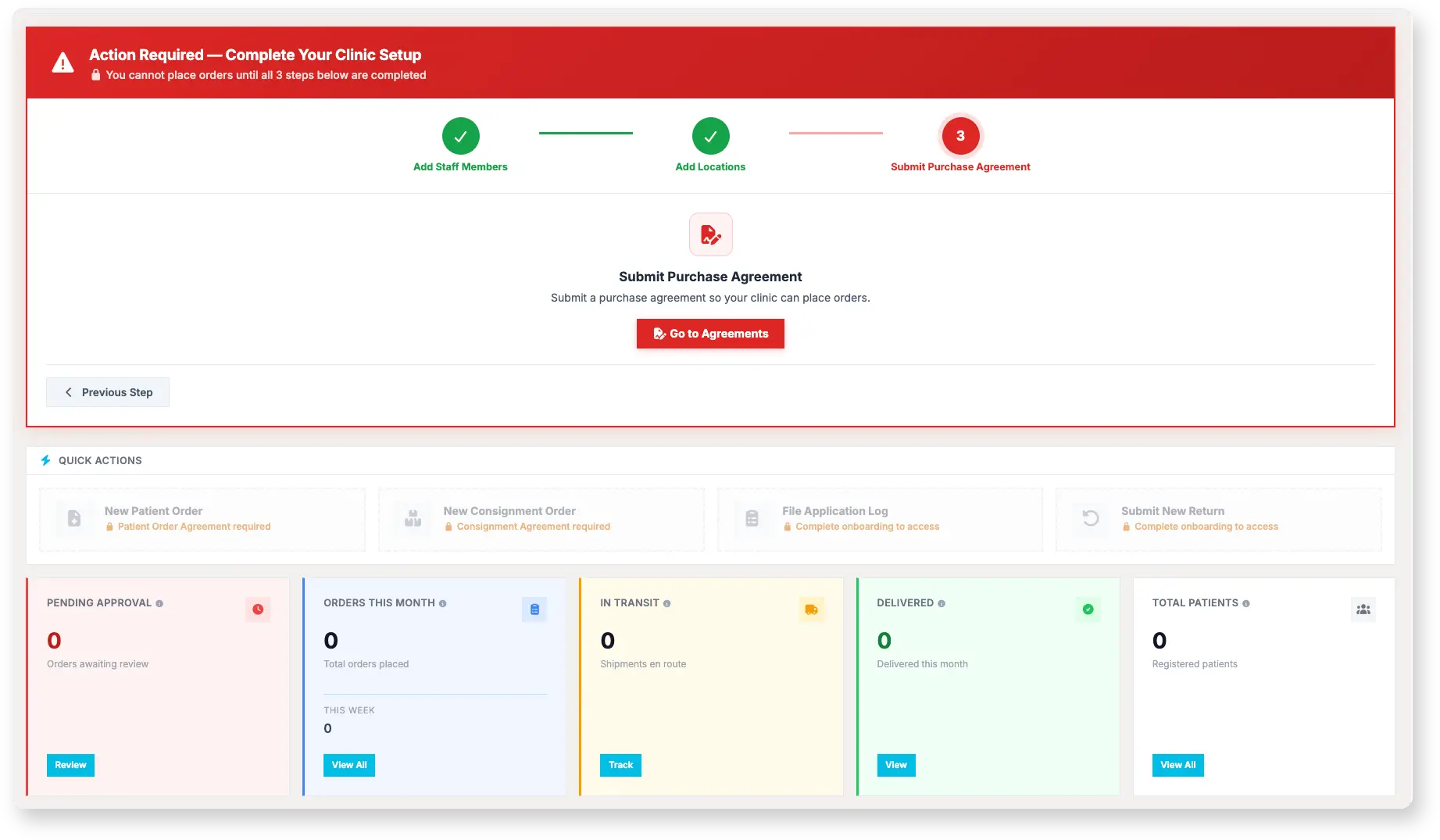Click the In Transit info icon

point(666,603)
